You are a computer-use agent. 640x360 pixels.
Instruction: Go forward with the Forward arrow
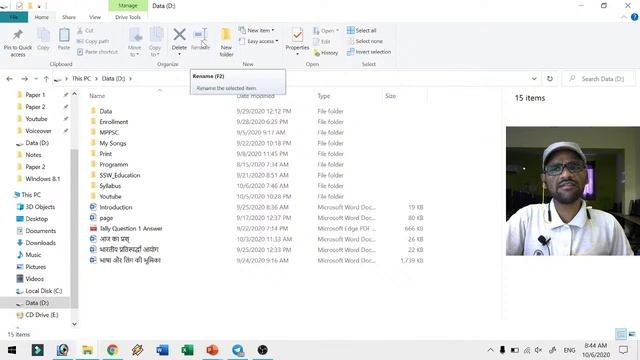coord(24,79)
